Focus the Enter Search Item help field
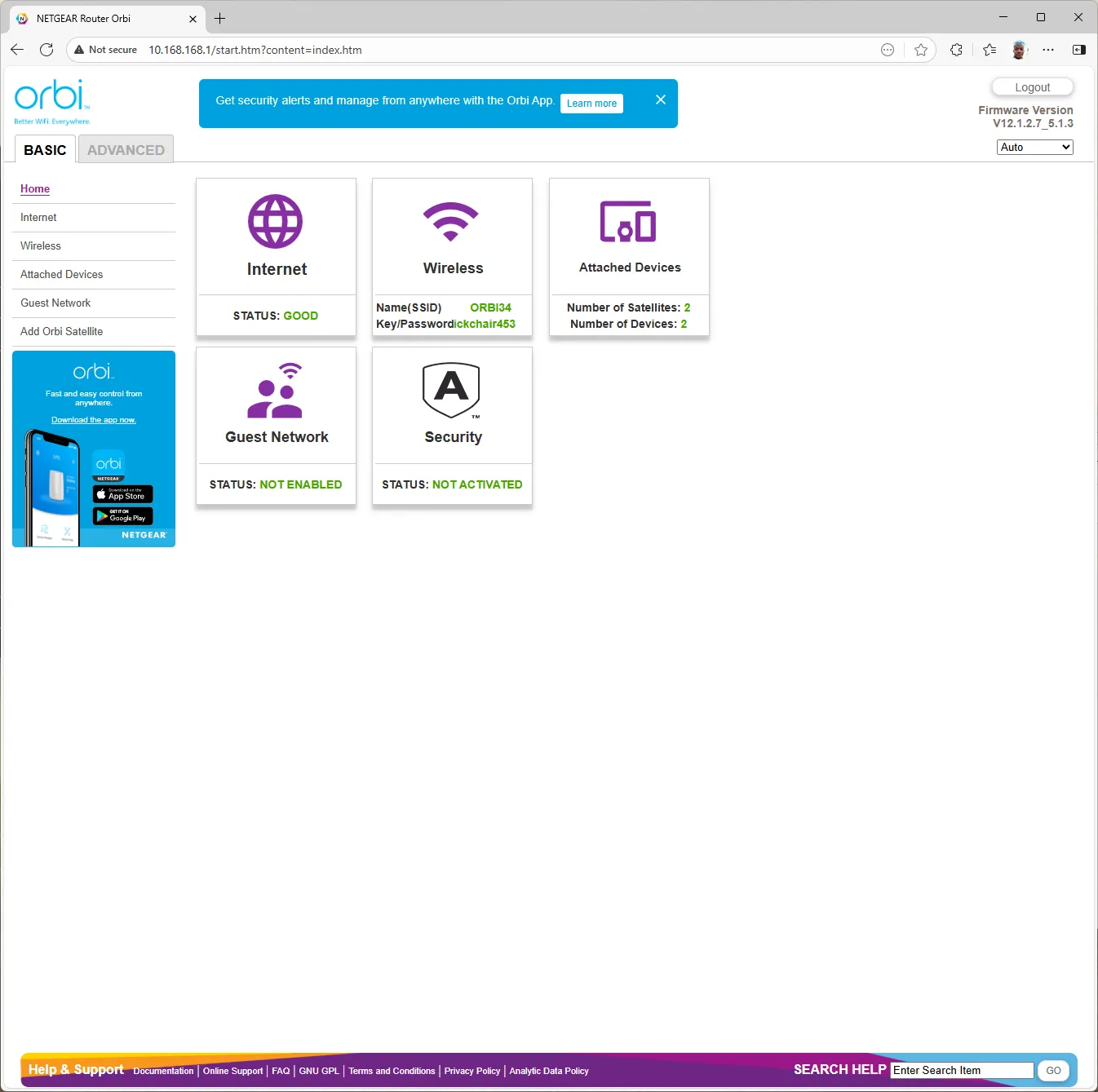Image resolution: width=1098 pixels, height=1092 pixels. click(962, 1070)
